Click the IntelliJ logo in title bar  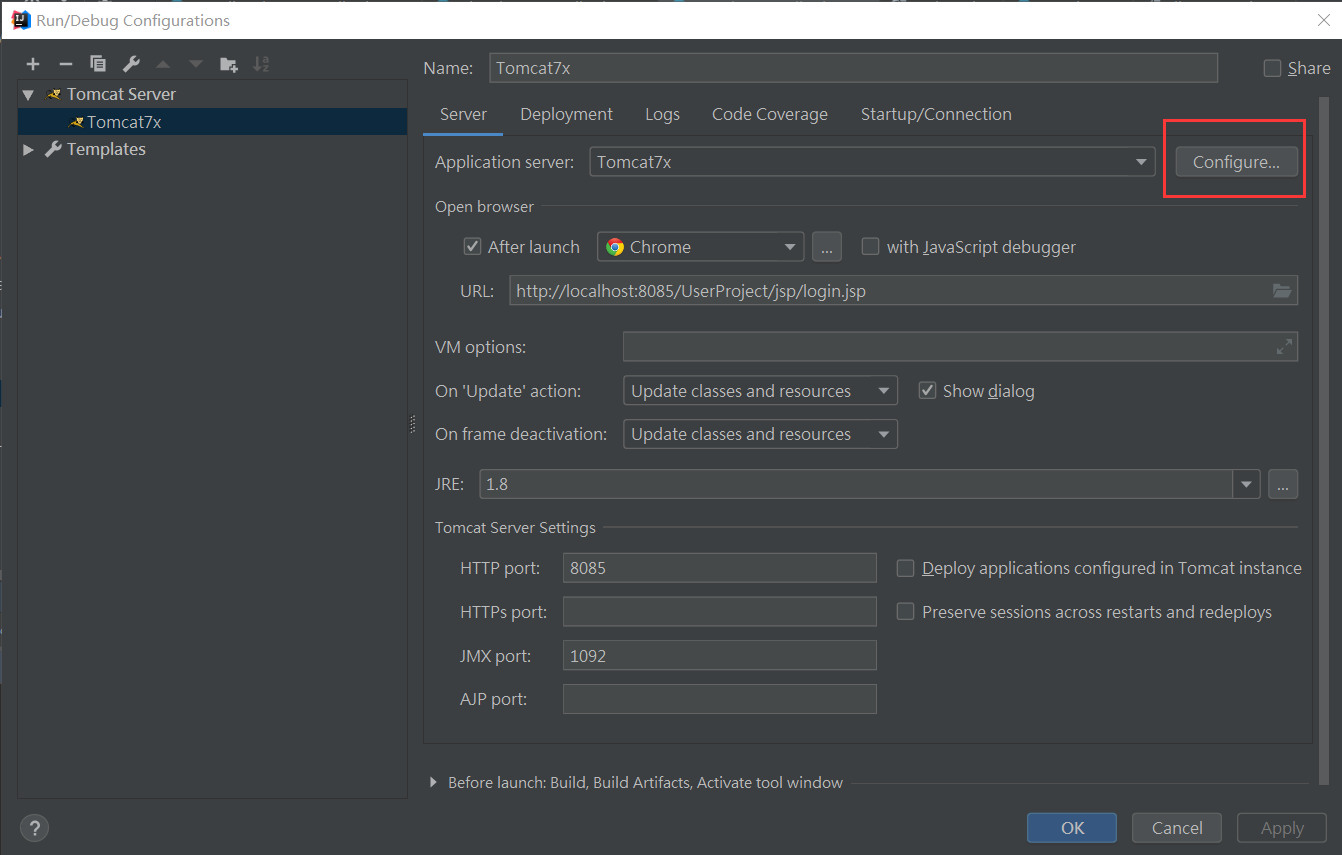point(20,19)
